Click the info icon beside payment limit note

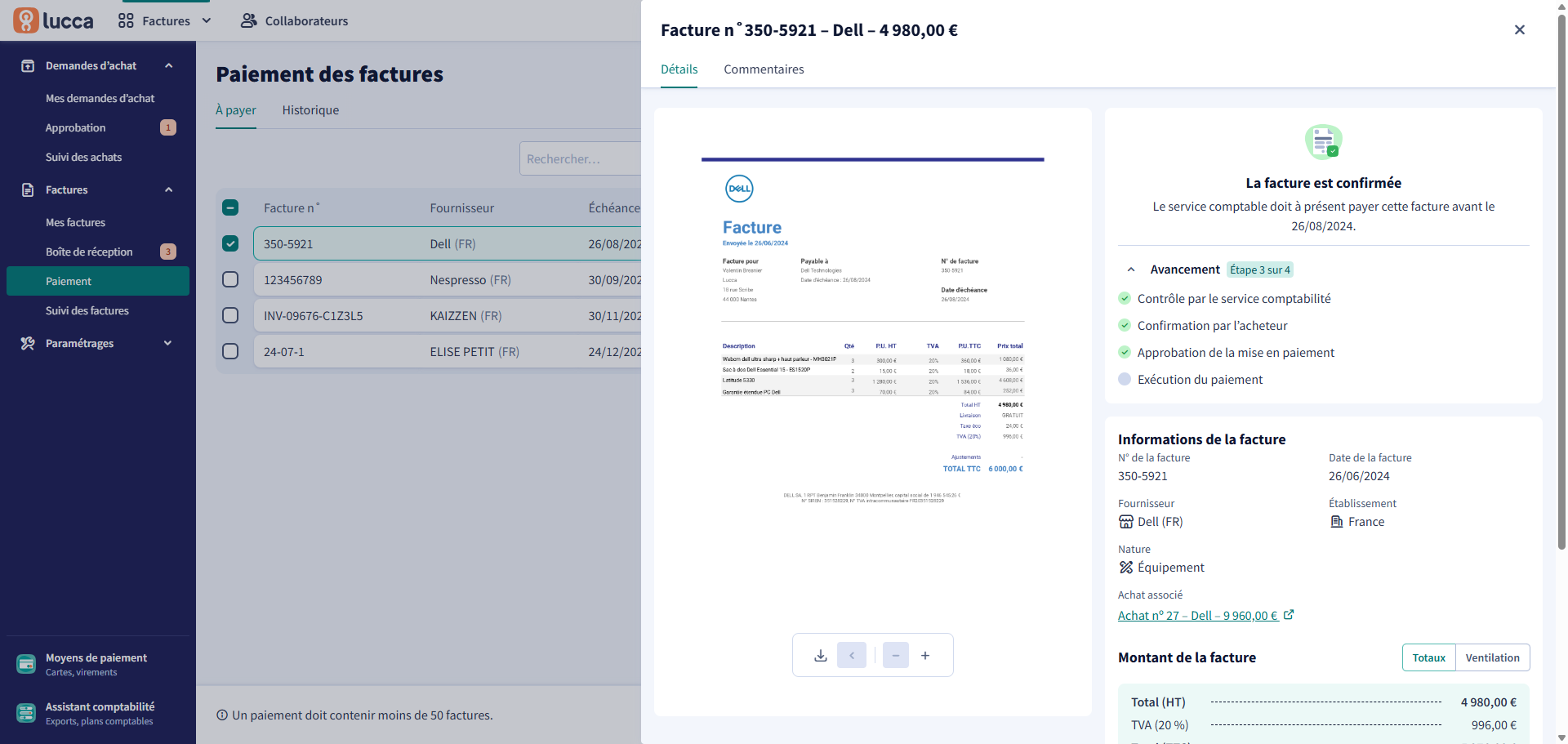pyautogui.click(x=222, y=715)
